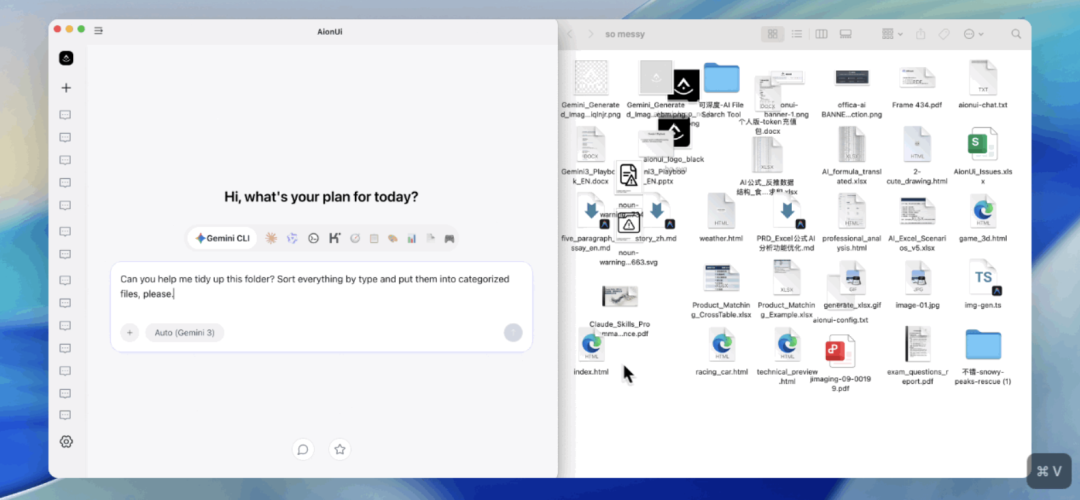Open search in the Finder toolbar
Screen dimensions: 1080x500
point(1016,34)
